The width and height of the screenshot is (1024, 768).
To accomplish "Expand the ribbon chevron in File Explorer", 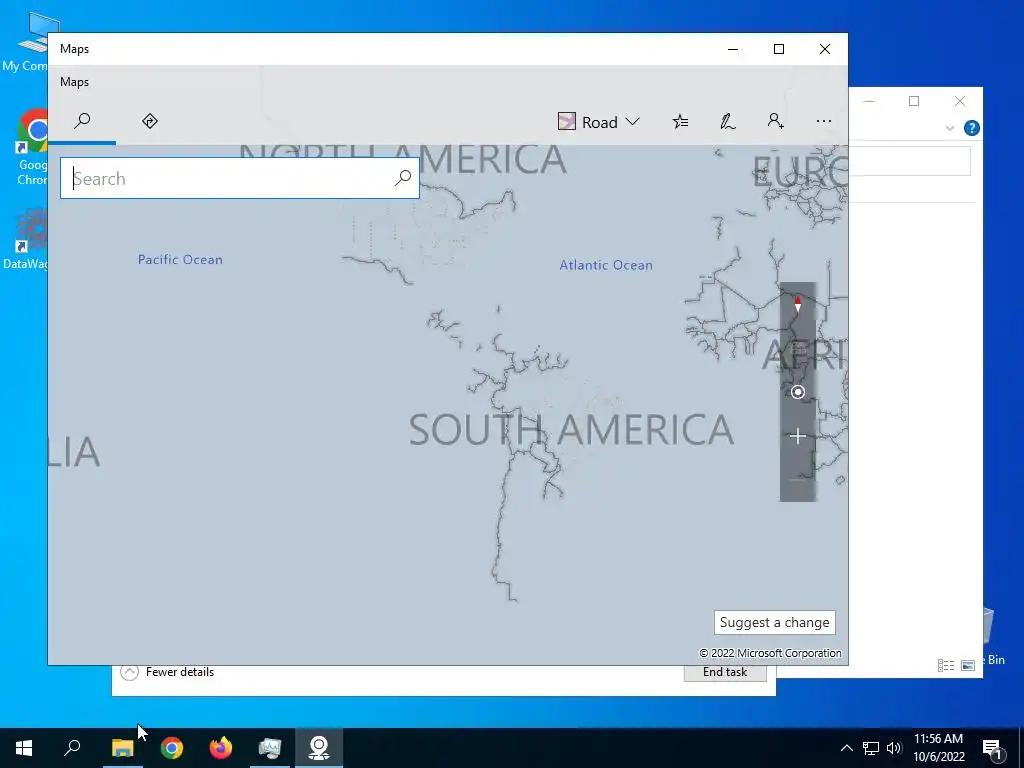I will coord(950,129).
